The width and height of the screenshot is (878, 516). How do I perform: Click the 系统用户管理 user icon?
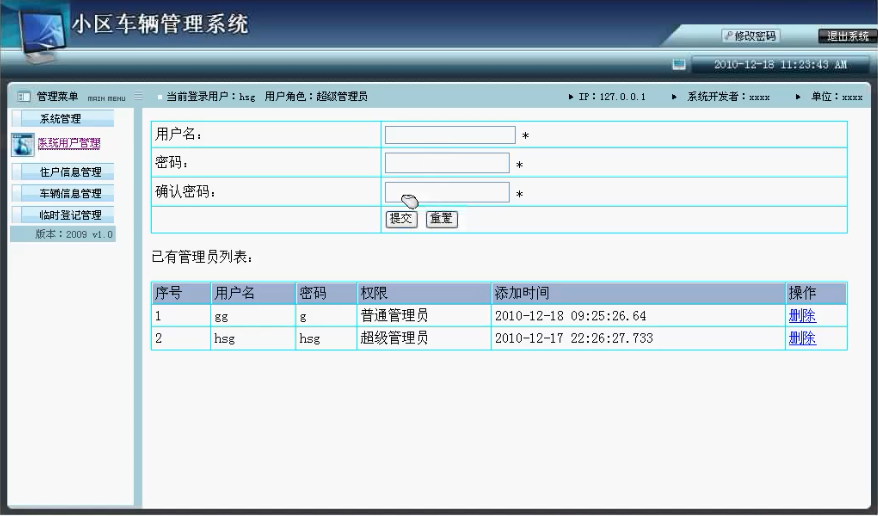[23, 144]
